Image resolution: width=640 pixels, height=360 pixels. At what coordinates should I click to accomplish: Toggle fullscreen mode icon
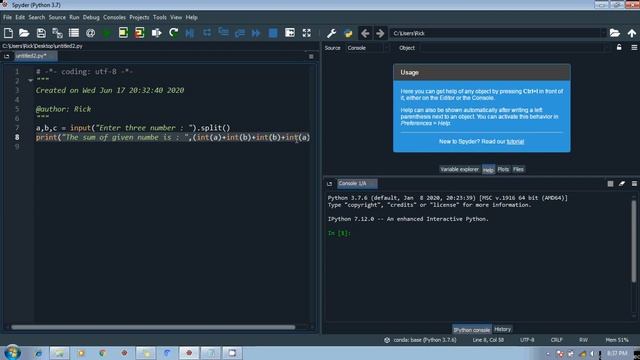(x=307, y=33)
